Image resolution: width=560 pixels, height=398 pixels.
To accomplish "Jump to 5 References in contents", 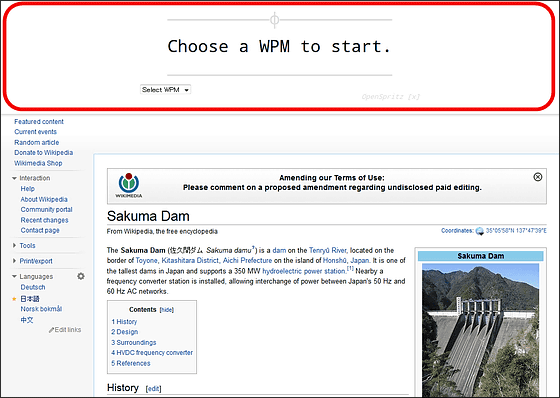I will coord(131,363).
